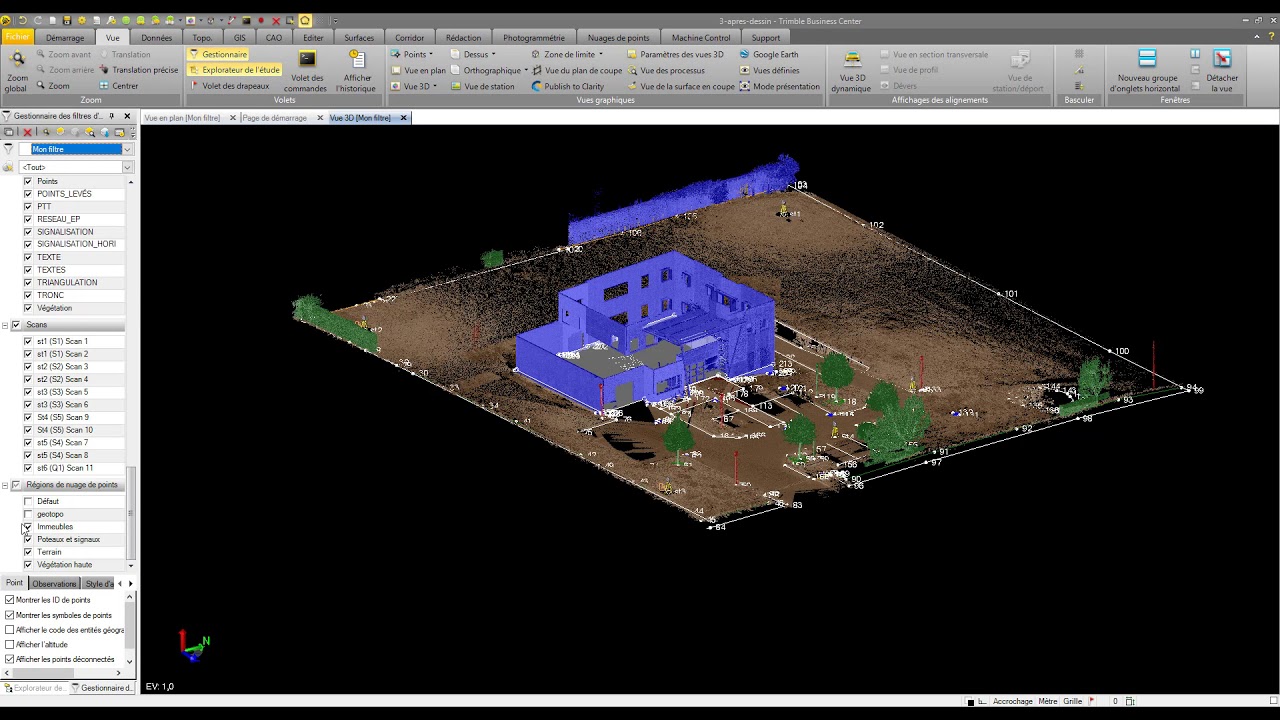
Task: Open Vue du plan de coupe
Action: click(577, 70)
